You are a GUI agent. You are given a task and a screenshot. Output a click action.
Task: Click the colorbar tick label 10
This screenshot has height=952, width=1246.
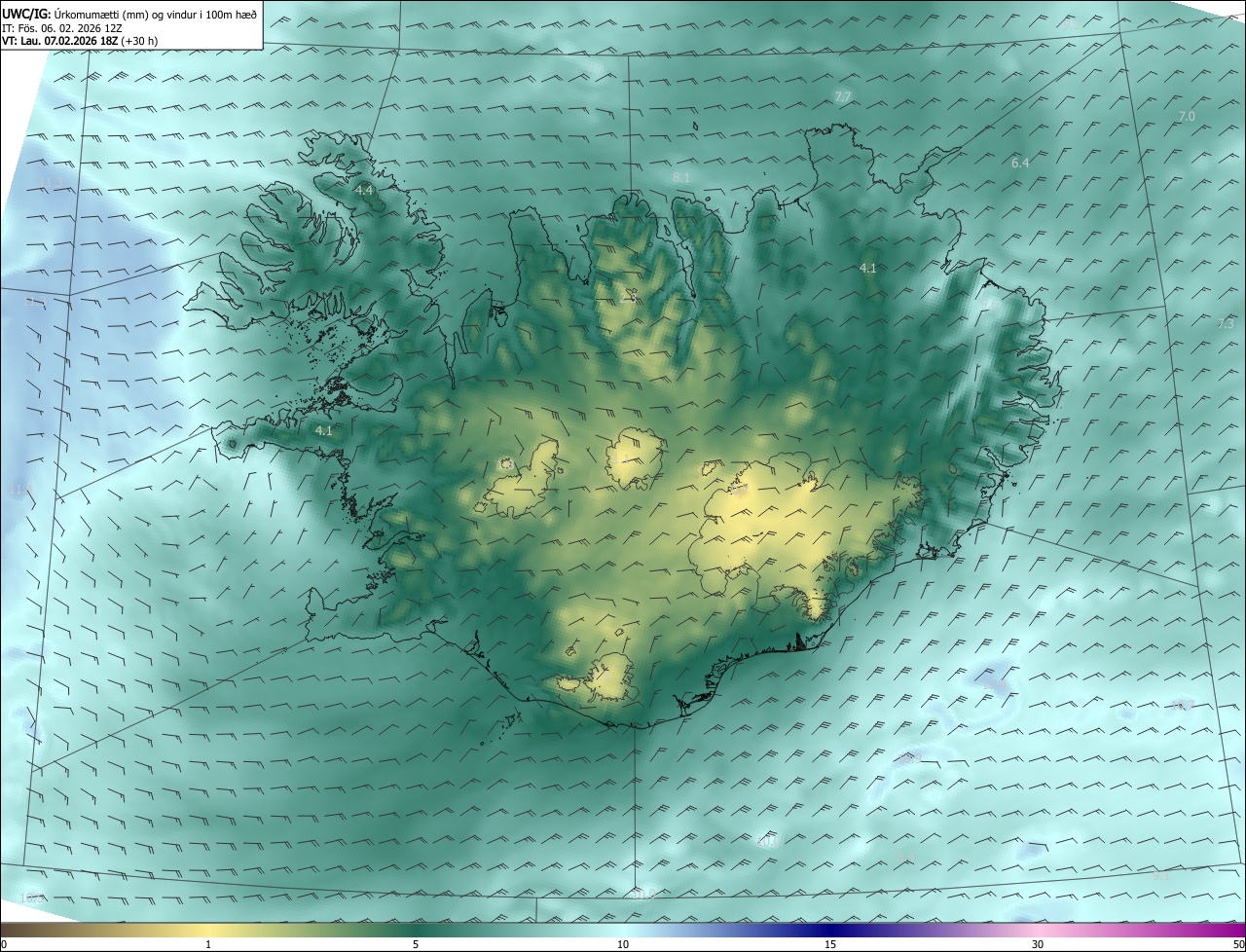coord(623,945)
